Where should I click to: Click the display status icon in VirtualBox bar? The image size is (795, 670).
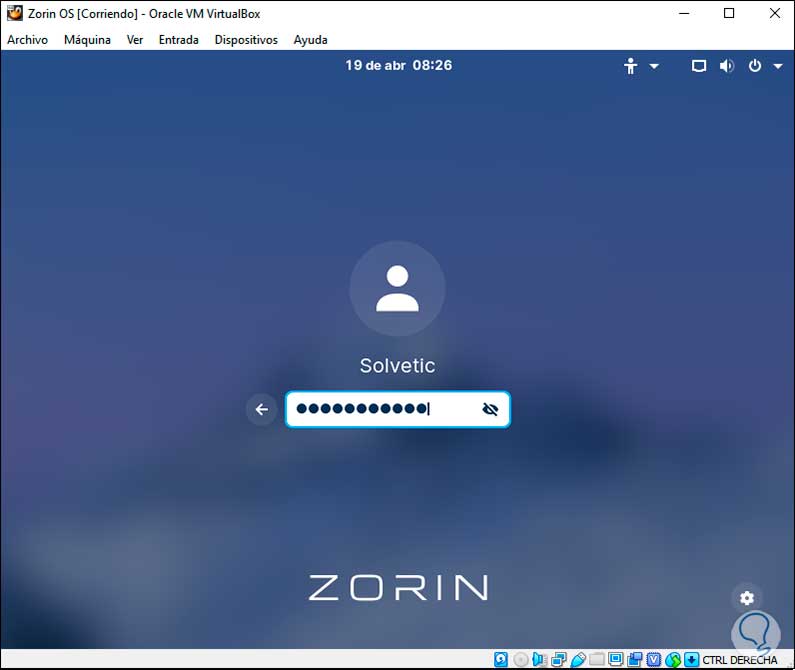point(616,659)
